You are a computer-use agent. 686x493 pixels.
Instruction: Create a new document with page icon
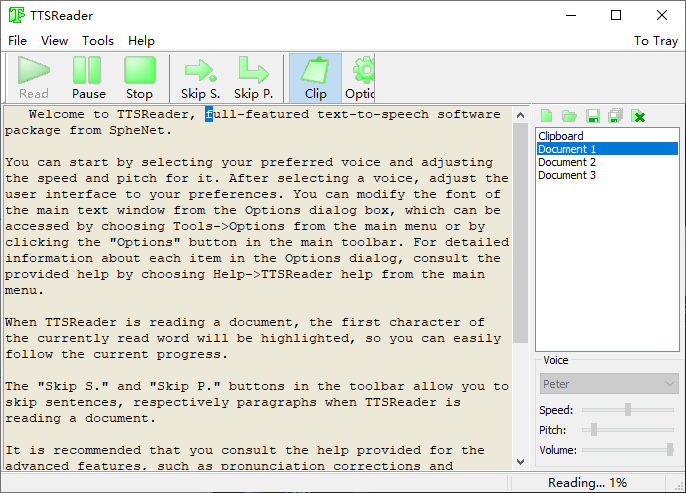[547, 116]
